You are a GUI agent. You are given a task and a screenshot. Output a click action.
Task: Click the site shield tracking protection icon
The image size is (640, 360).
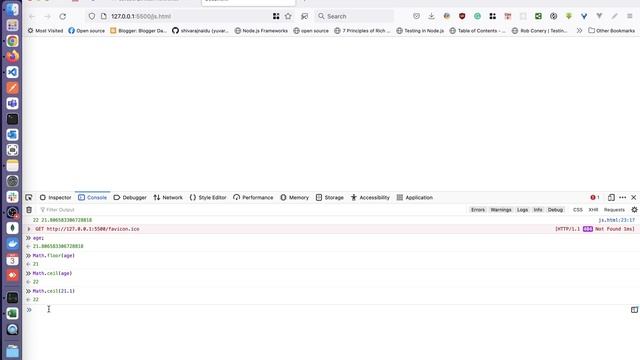click(92, 16)
